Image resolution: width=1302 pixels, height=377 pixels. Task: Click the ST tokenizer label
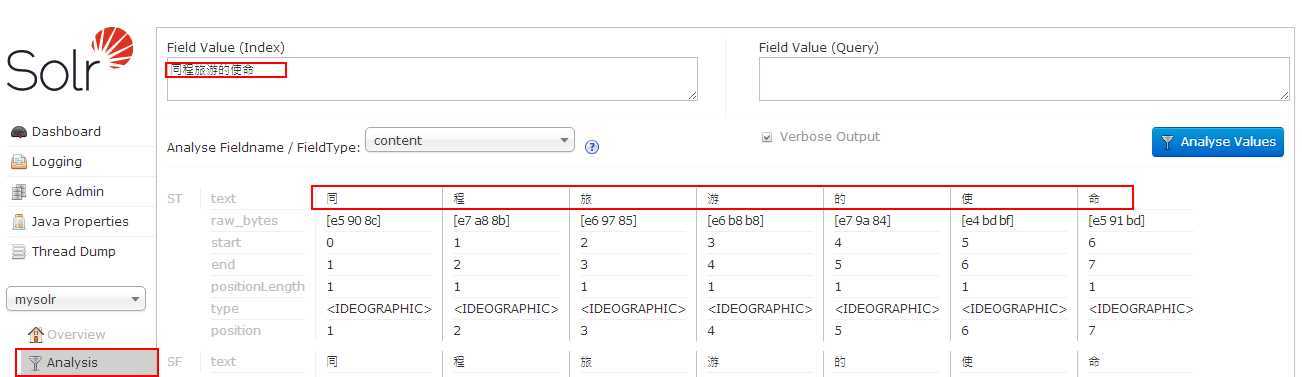(x=175, y=199)
